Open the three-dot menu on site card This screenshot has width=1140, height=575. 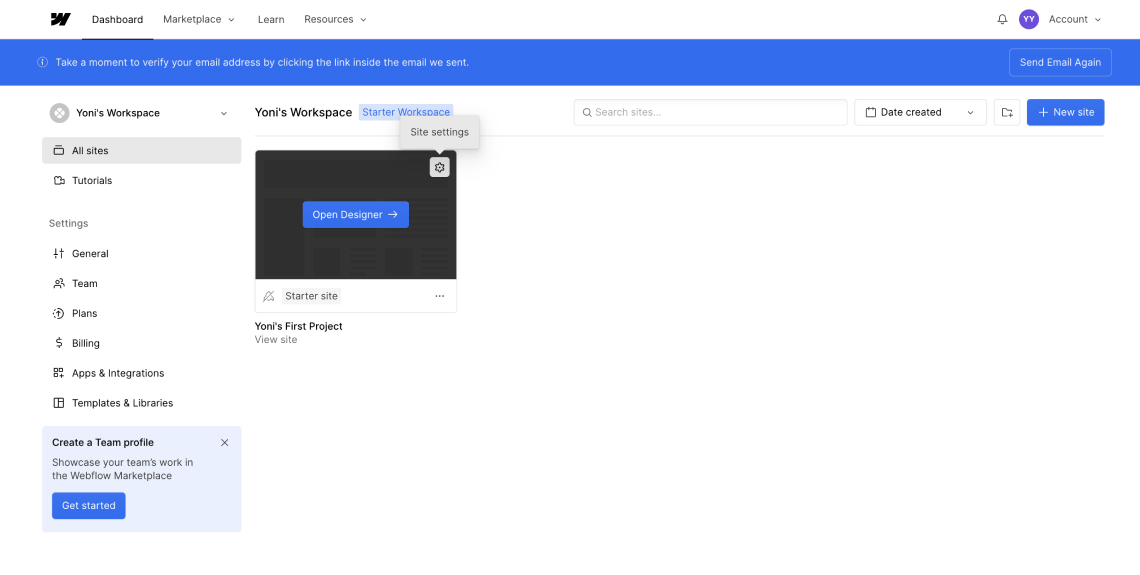[439, 296]
